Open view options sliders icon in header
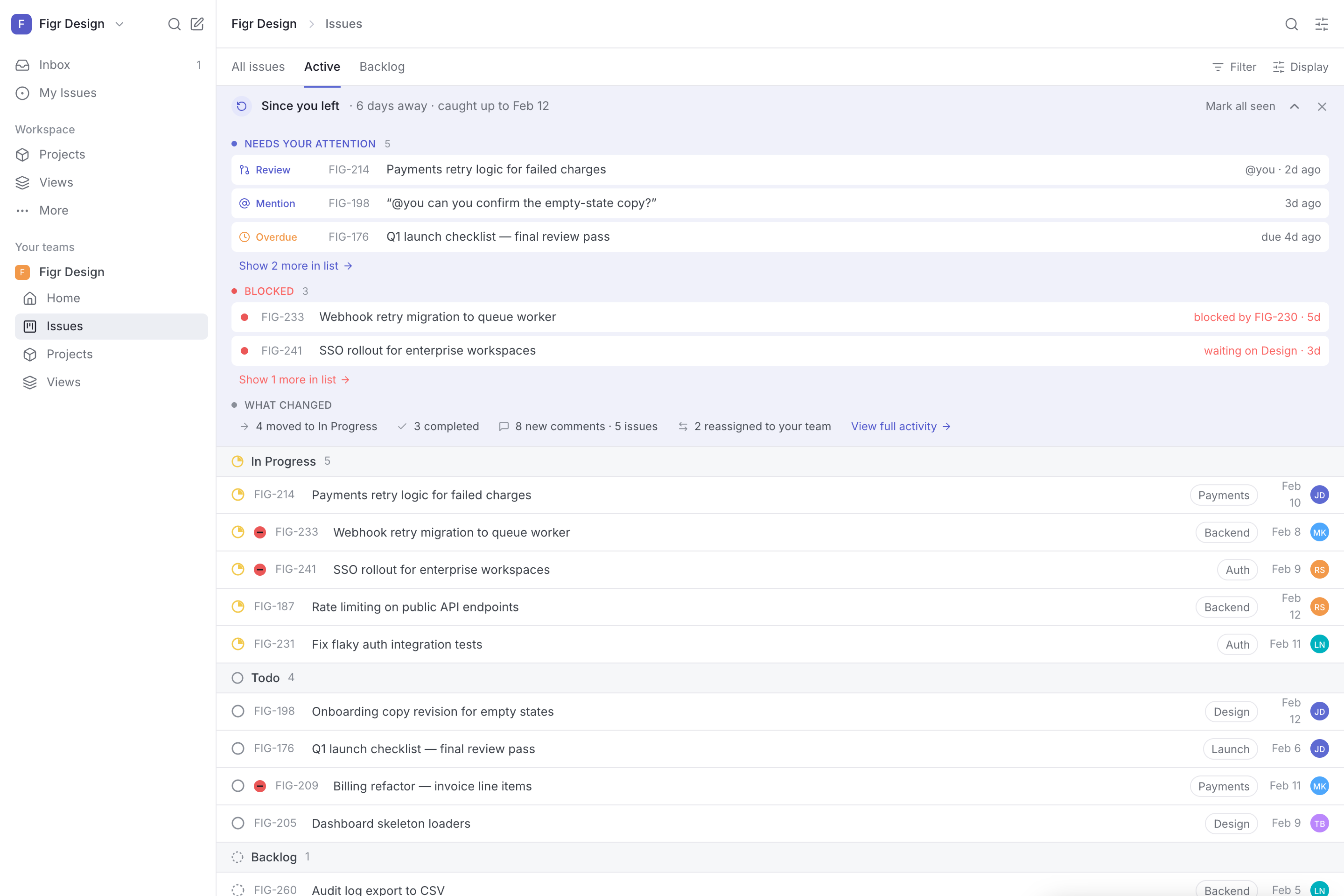 [1321, 24]
